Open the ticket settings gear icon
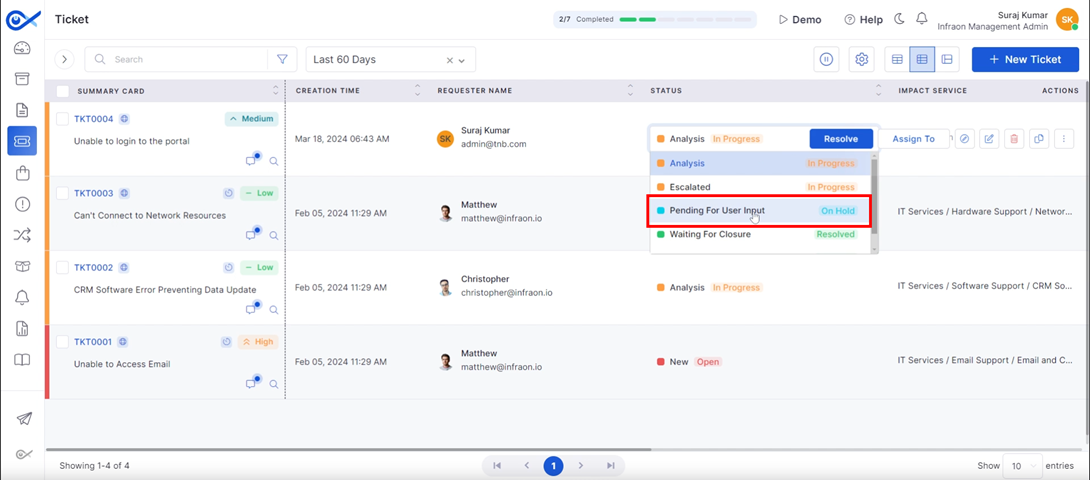 (860, 60)
